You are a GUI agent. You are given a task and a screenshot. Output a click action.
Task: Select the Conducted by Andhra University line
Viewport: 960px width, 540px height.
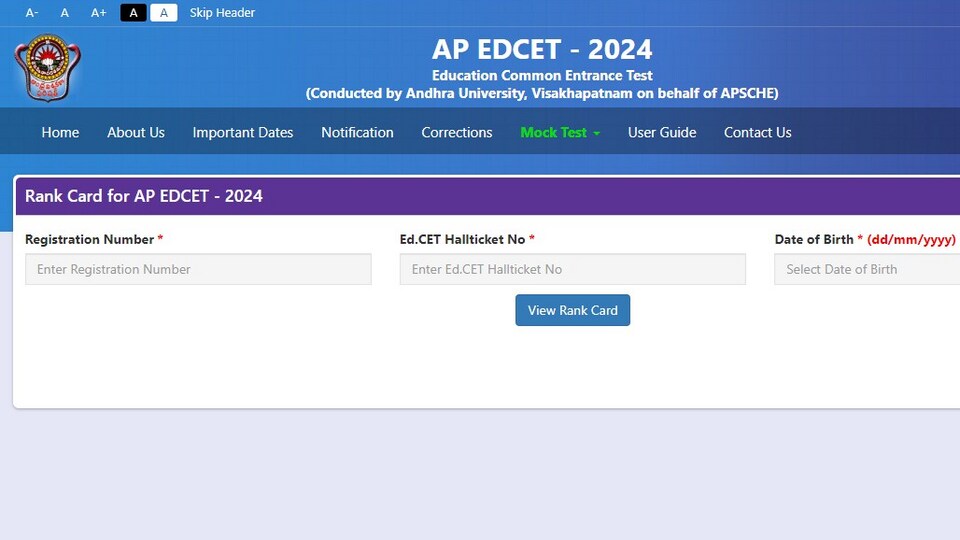point(542,93)
